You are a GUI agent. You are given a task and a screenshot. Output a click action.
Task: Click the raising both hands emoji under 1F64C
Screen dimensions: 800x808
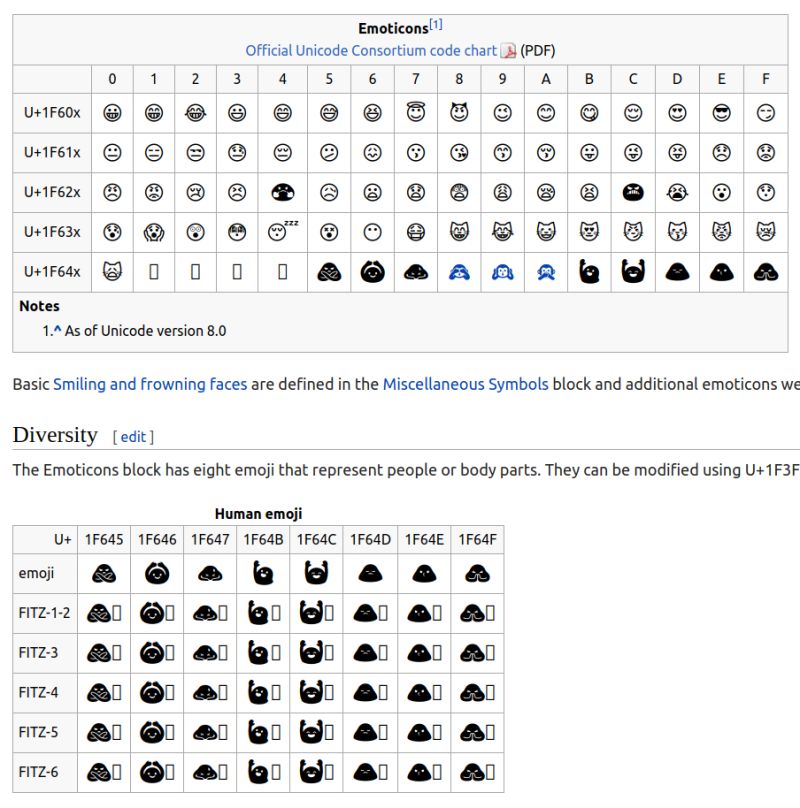tap(316, 573)
